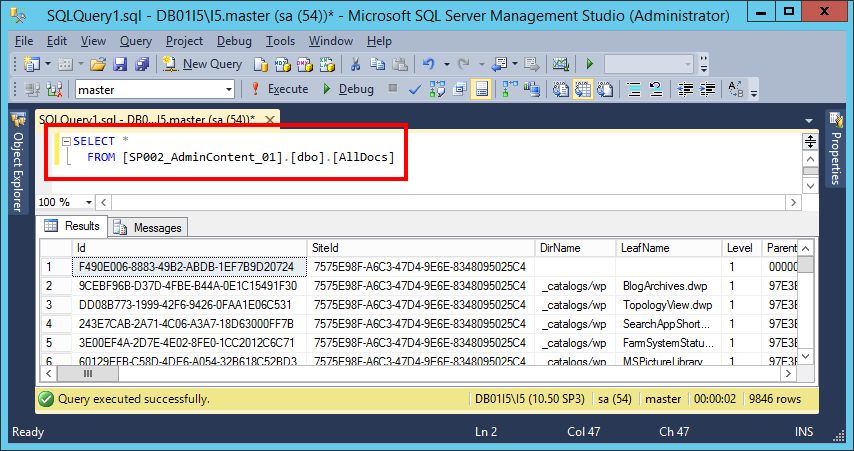The width and height of the screenshot is (854, 451).
Task: Click the Decrease Indent icon
Action: 685,89
